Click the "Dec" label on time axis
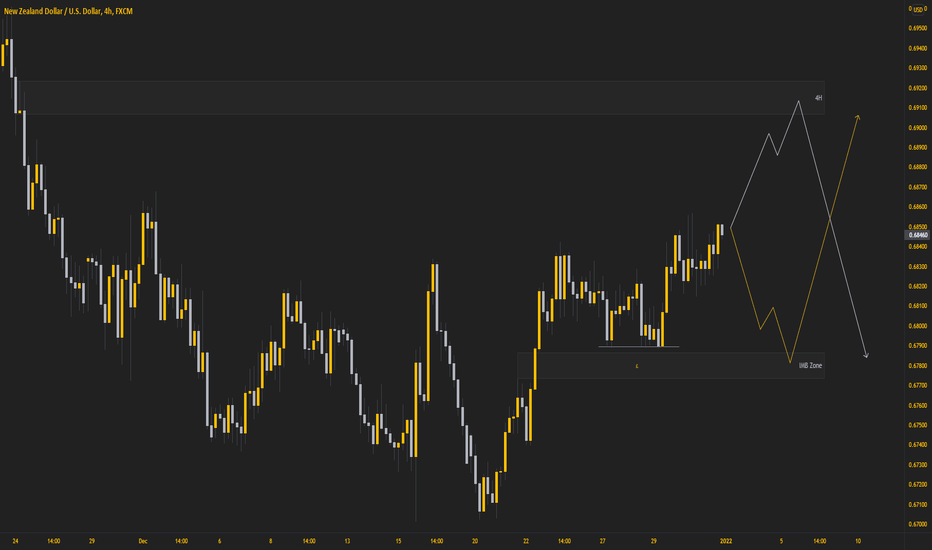 143,541
